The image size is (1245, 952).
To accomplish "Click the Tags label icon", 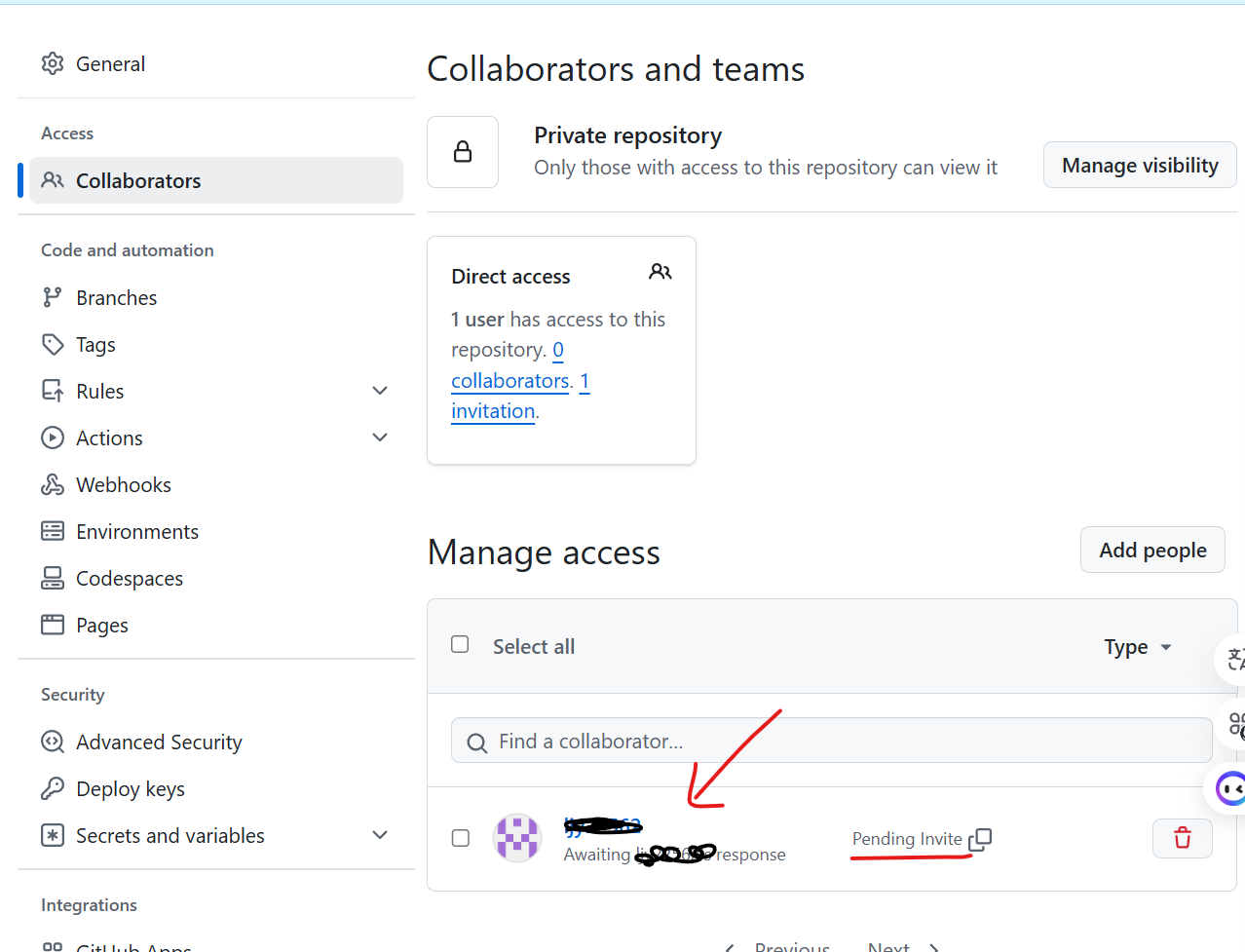I will [x=53, y=344].
